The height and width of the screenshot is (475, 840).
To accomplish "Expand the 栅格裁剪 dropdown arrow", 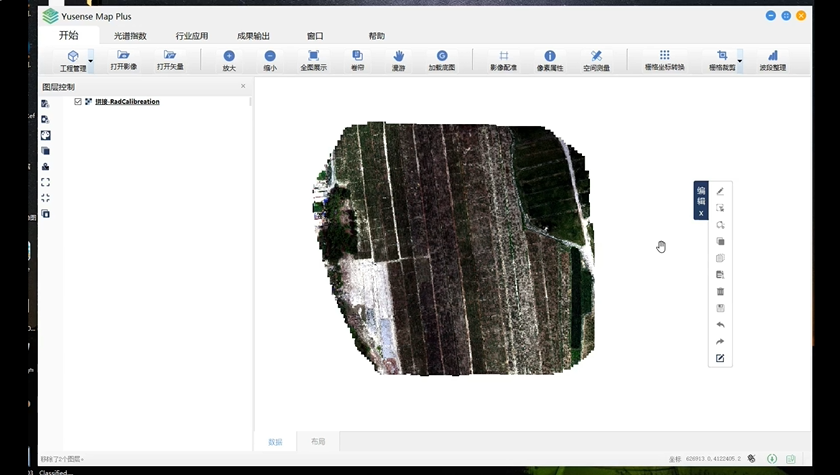I will [x=742, y=61].
